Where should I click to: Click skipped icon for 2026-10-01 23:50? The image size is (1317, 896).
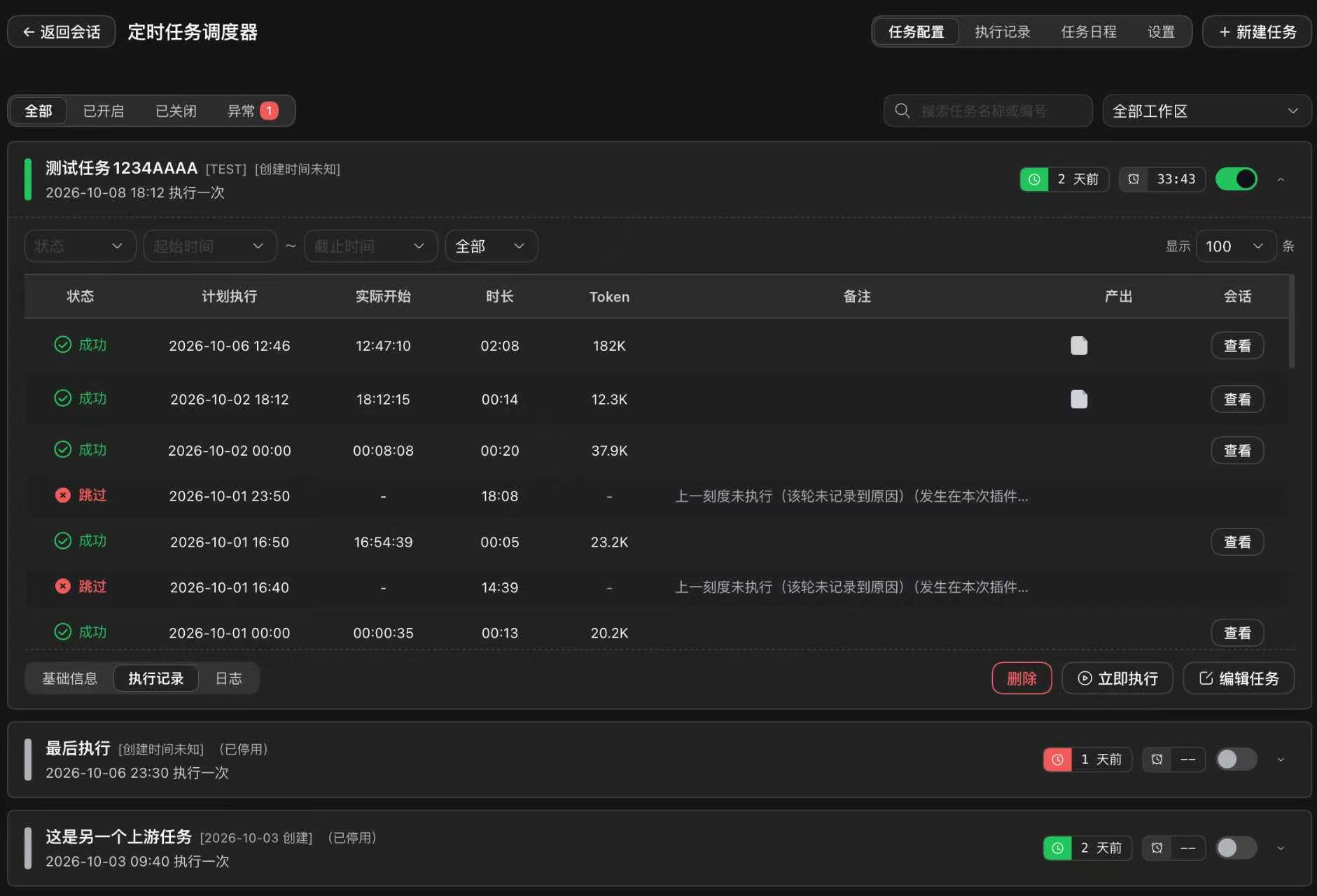63,495
